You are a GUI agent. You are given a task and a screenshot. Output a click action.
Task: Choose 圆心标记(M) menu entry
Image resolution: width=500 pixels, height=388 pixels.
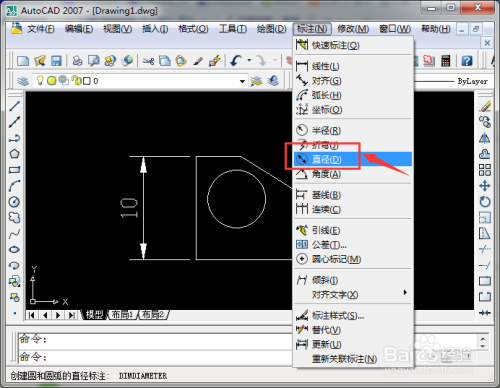(353, 259)
